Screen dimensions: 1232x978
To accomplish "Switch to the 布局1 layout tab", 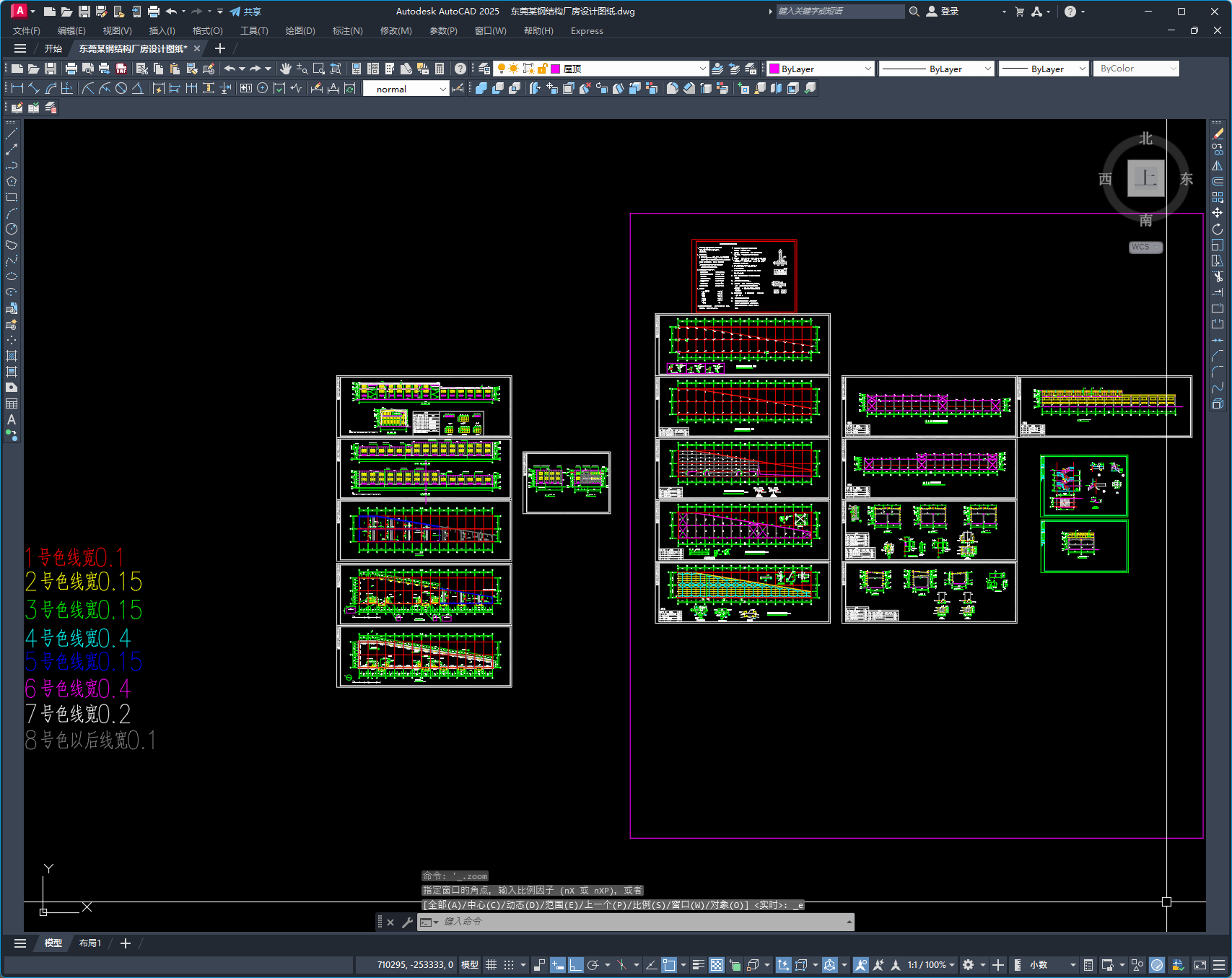I will [x=90, y=943].
